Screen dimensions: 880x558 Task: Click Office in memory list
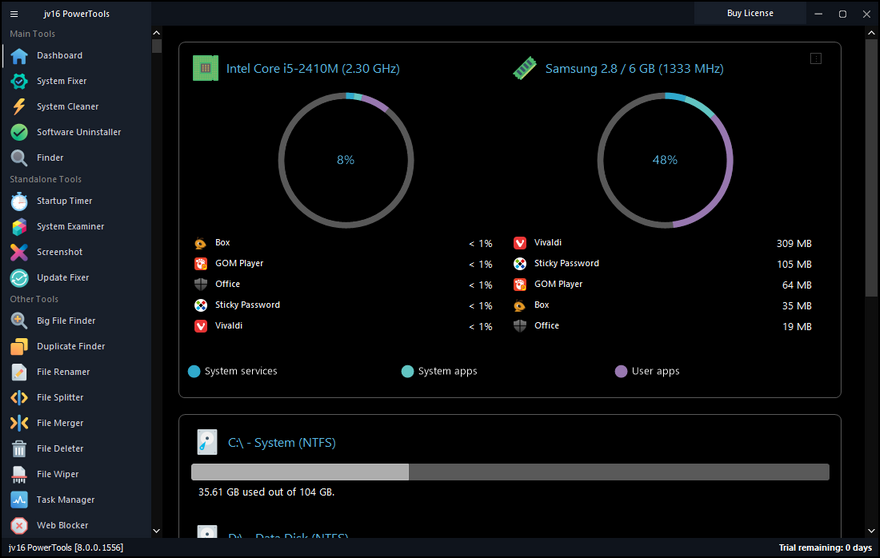point(547,326)
